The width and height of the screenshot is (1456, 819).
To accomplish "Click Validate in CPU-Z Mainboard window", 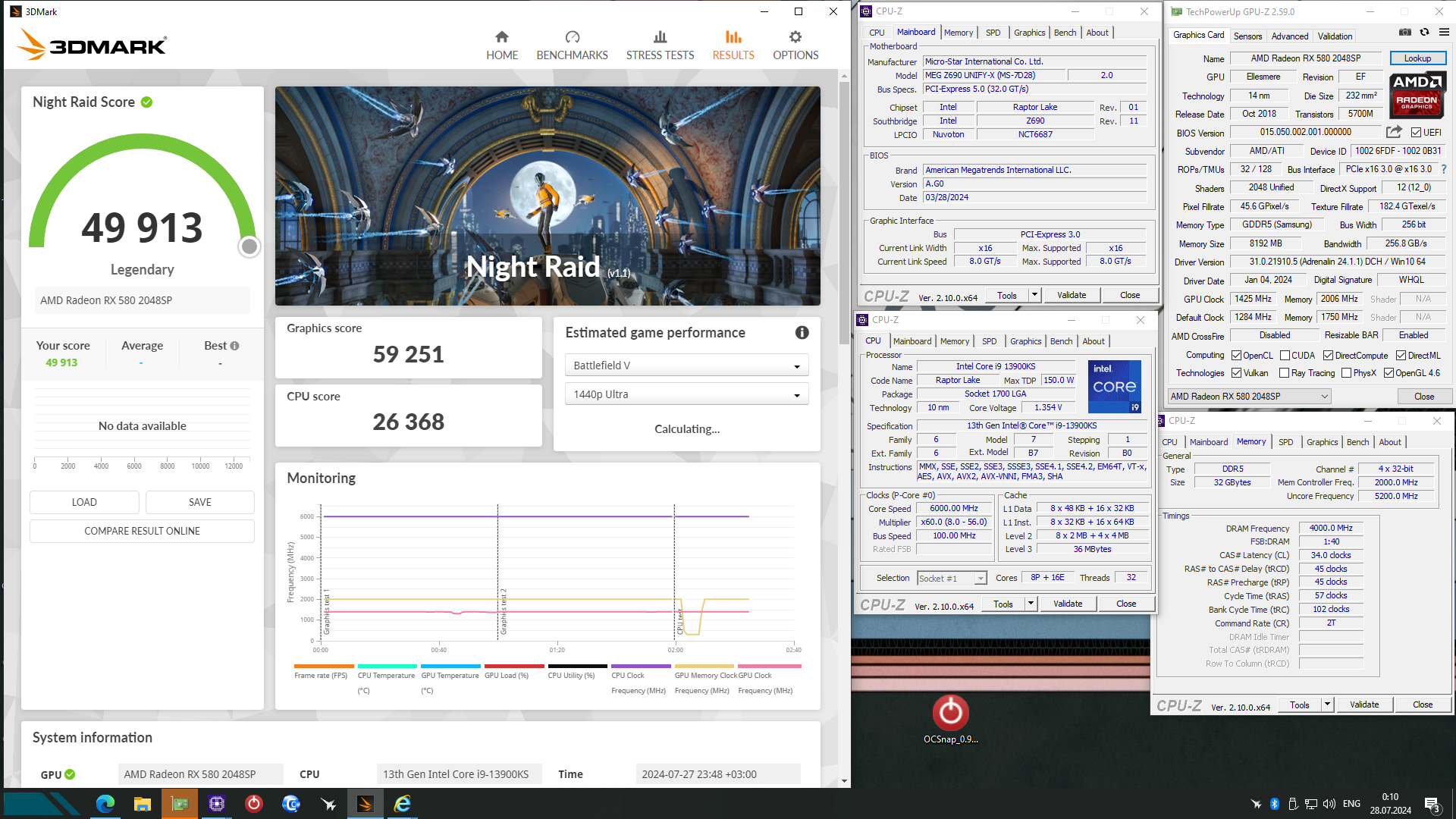I will [x=1072, y=295].
